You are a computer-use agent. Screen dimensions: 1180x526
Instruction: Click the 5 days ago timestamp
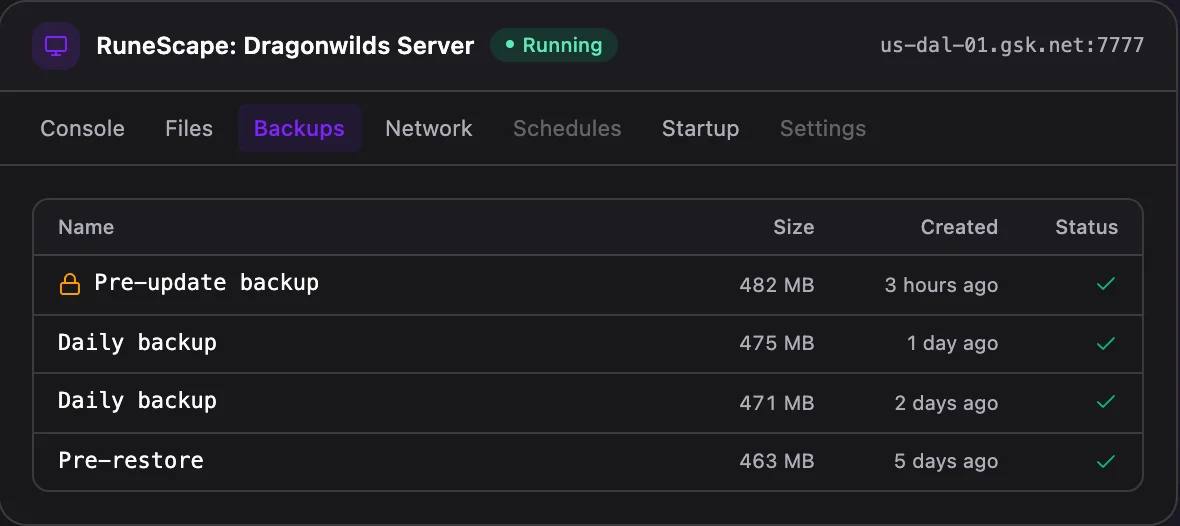pyautogui.click(x=946, y=461)
